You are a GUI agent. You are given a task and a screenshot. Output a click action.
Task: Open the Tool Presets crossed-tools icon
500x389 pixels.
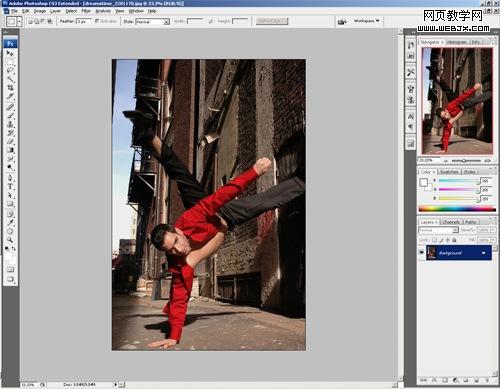[x=411, y=72]
